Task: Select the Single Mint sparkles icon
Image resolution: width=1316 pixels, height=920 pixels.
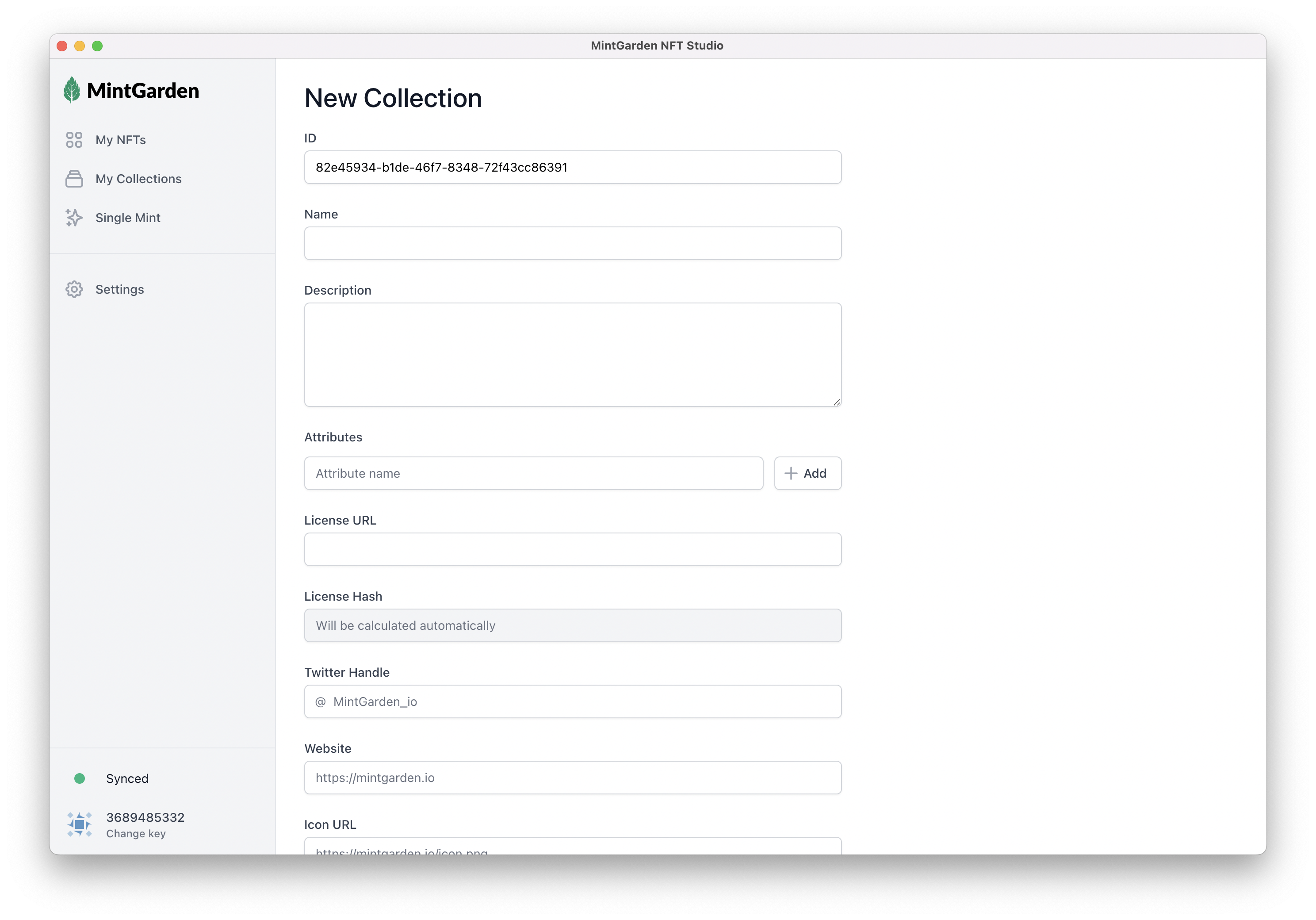Action: (x=75, y=217)
